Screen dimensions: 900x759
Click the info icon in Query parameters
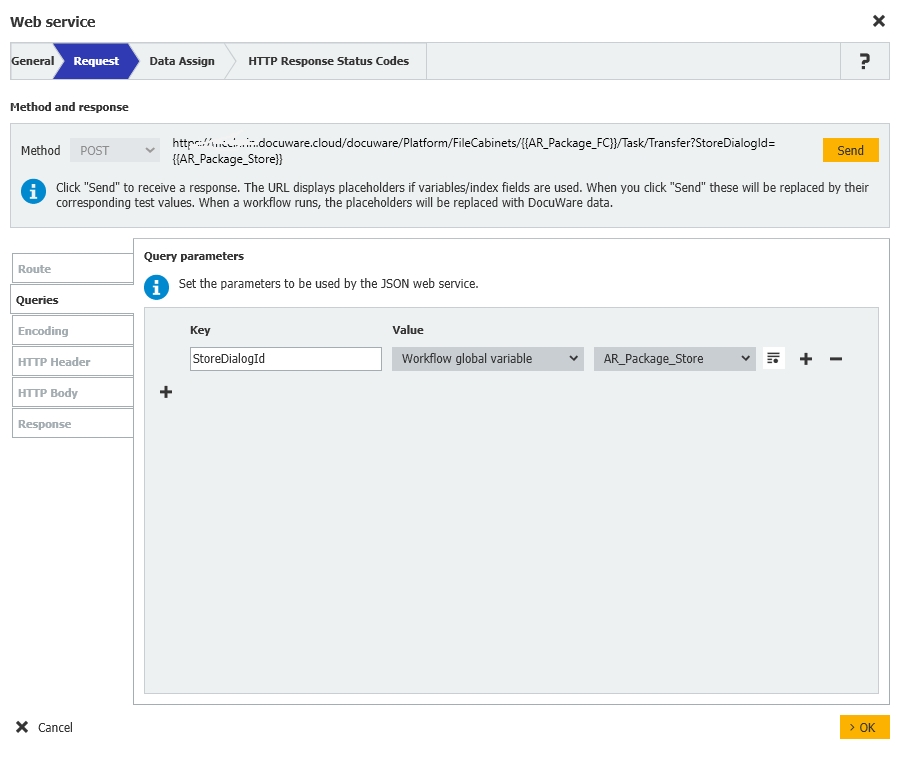[156, 288]
